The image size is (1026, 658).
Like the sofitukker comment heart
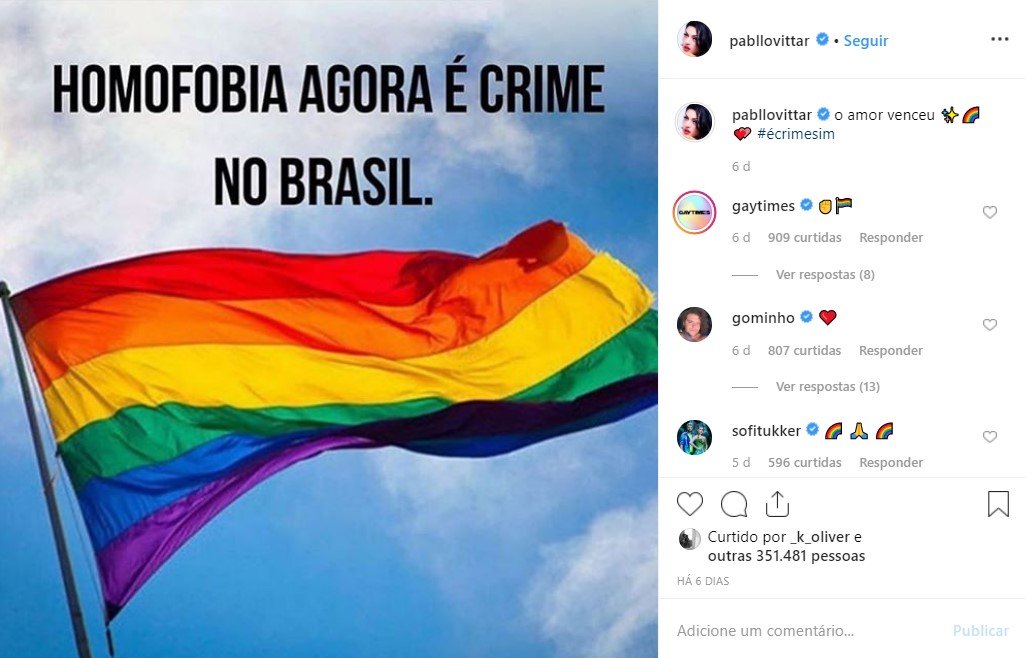click(x=990, y=436)
